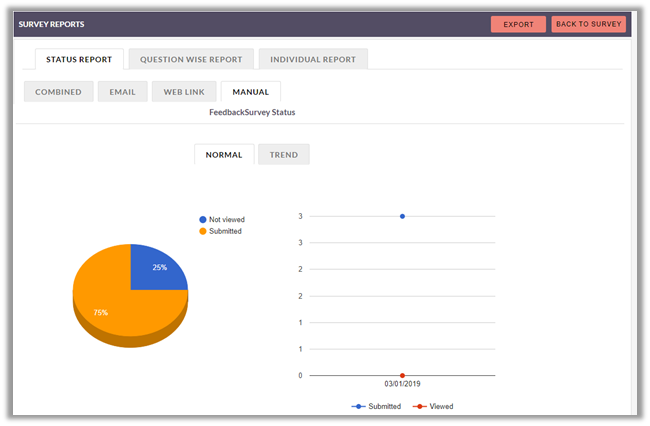The height and width of the screenshot is (426, 650).
Task: Select the Combined filter tab
Action: [x=58, y=92]
